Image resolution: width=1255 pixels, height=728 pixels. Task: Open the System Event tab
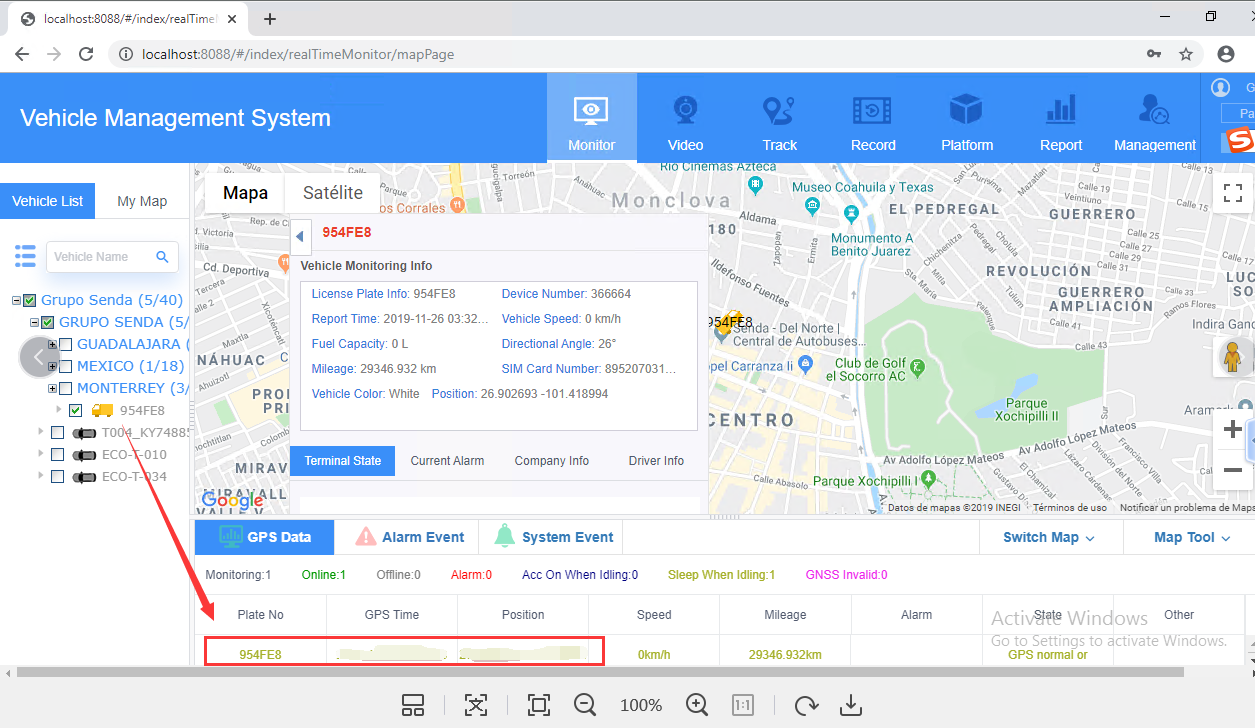click(x=553, y=537)
